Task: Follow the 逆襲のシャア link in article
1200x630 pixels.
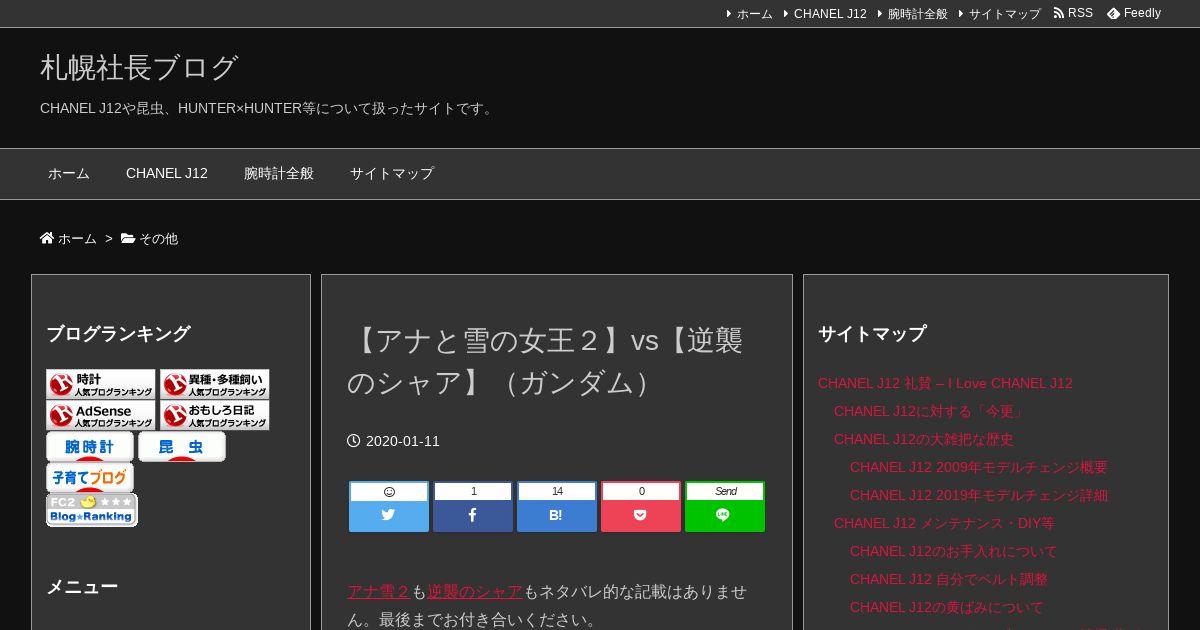Action: 475,592
